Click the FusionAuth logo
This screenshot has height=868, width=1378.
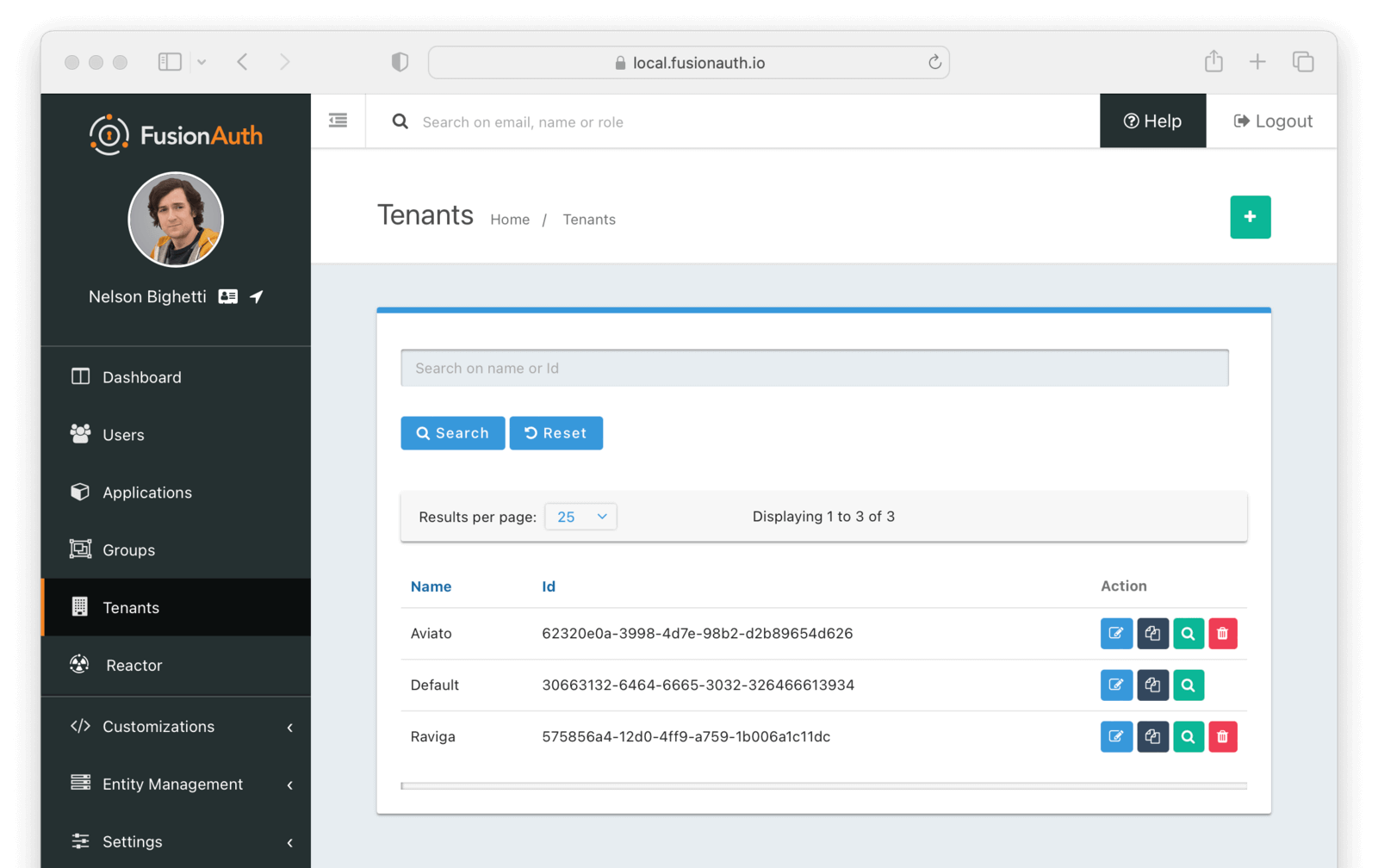[176, 135]
